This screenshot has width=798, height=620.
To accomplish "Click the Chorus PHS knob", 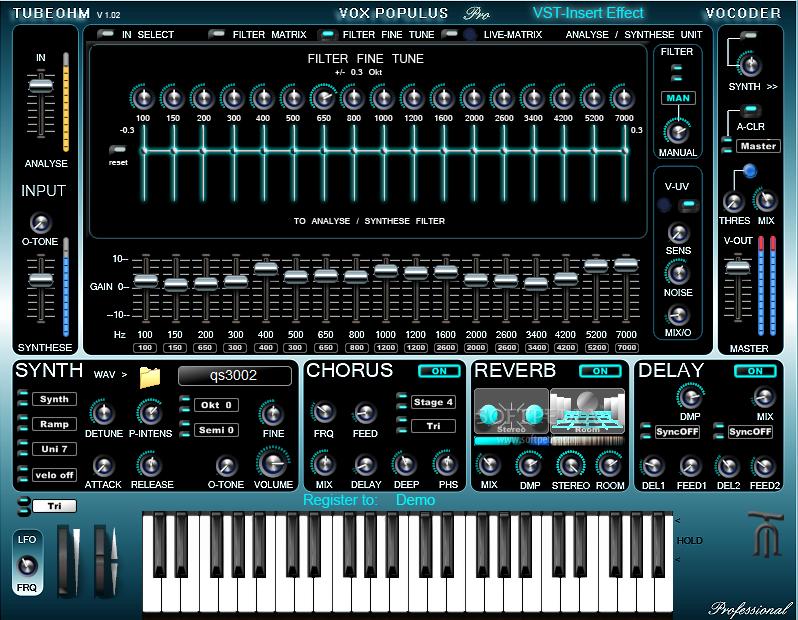I will tap(447, 464).
